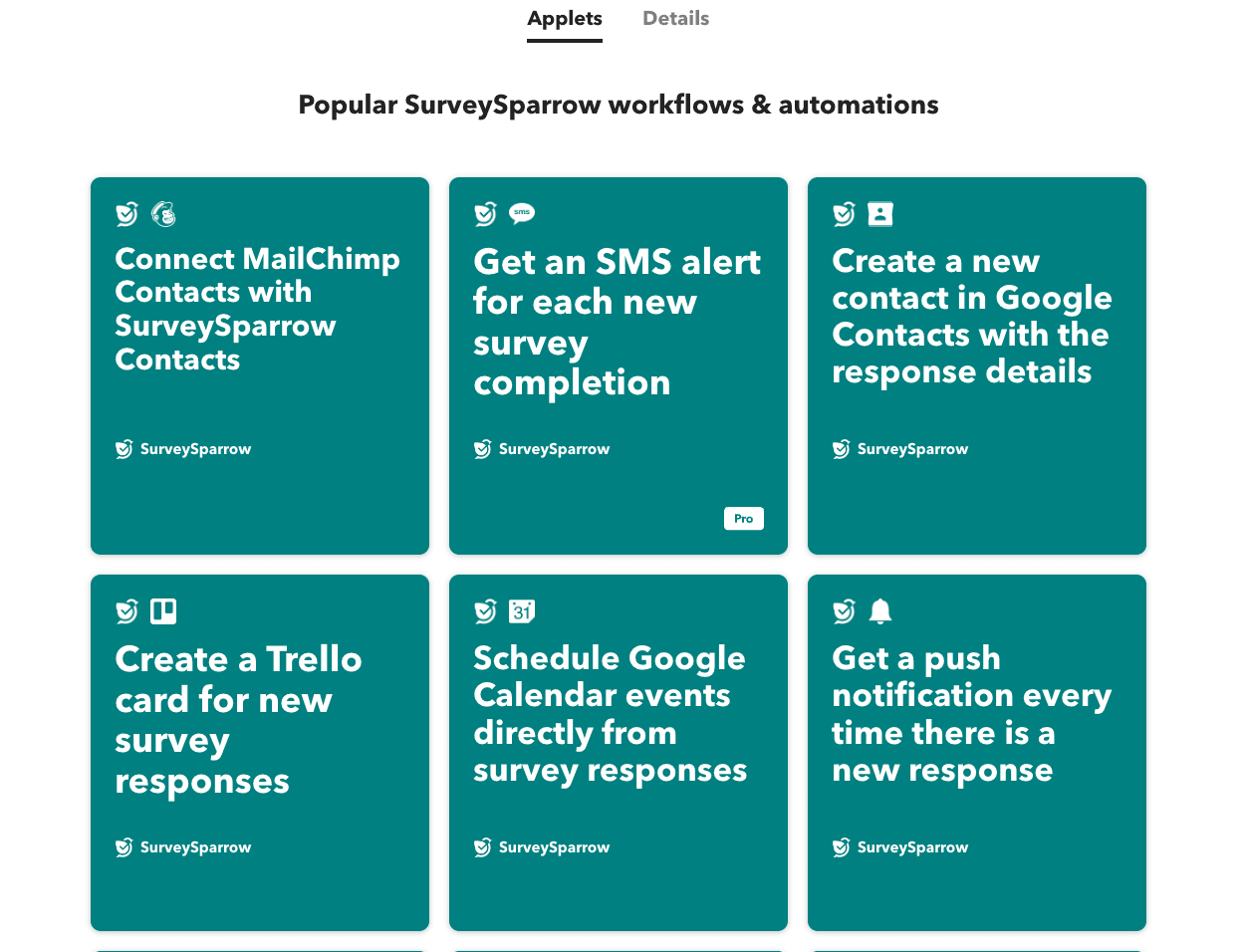
Task: Click the SurveySparrow link under the Google Contacts applet
Action: click(x=912, y=449)
